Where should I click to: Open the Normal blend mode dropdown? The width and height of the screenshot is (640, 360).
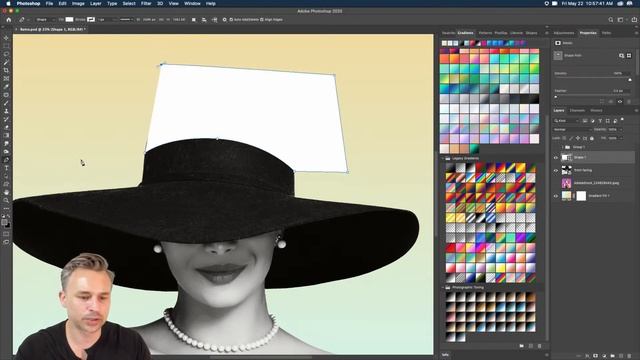click(x=572, y=129)
